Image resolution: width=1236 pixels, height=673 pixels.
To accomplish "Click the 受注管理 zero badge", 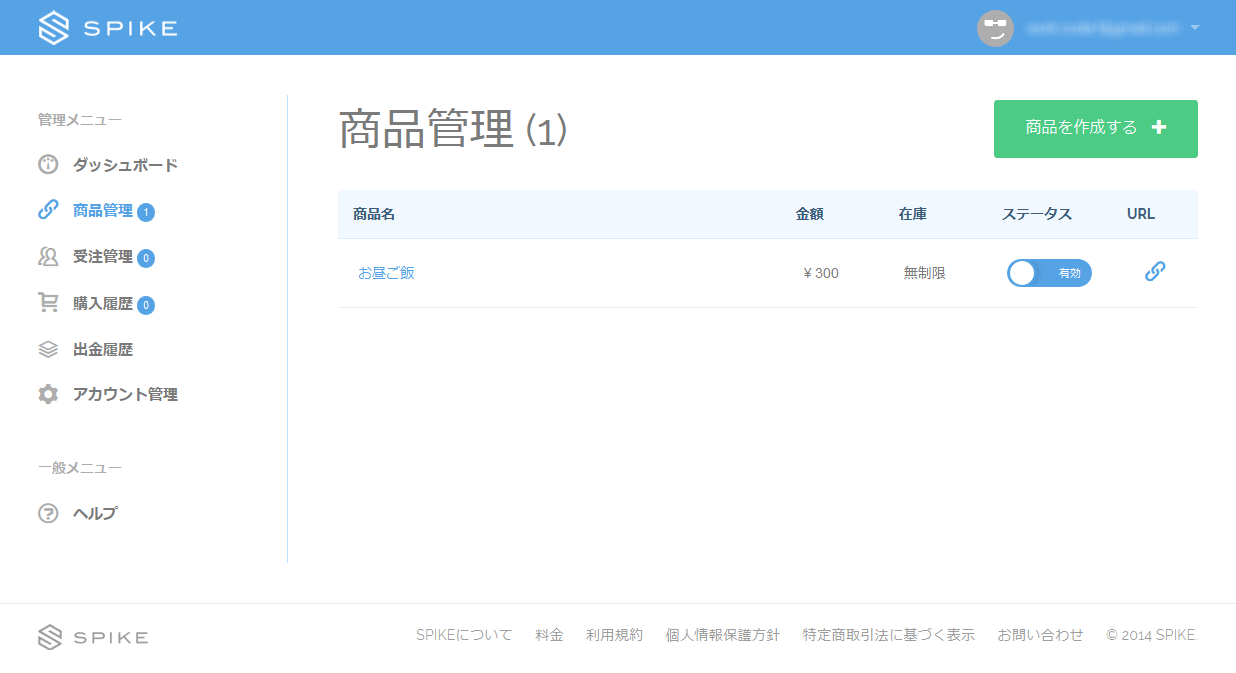I will click(x=146, y=258).
